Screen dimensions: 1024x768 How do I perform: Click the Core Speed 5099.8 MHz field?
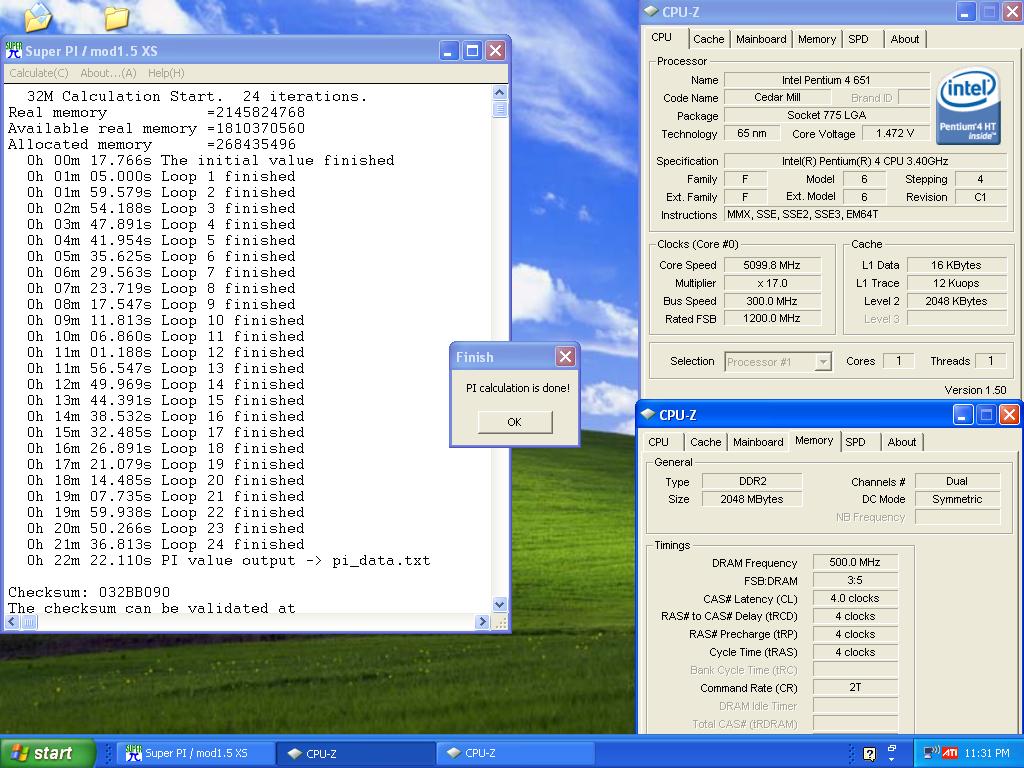(771, 265)
